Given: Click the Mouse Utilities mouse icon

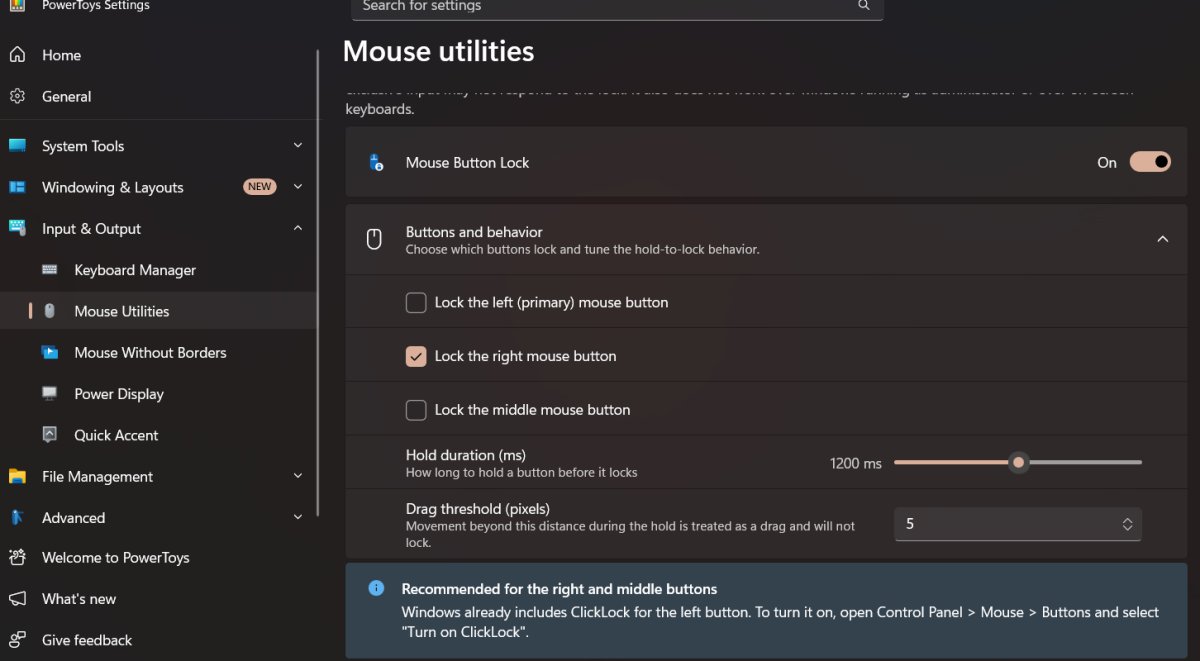Looking at the screenshot, I should pyautogui.click(x=50, y=311).
